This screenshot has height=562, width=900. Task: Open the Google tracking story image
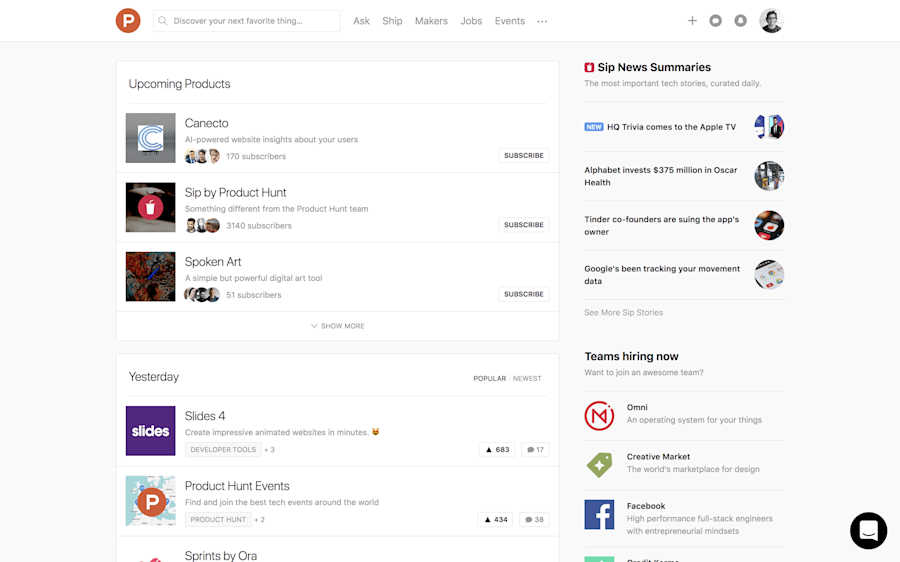point(769,274)
